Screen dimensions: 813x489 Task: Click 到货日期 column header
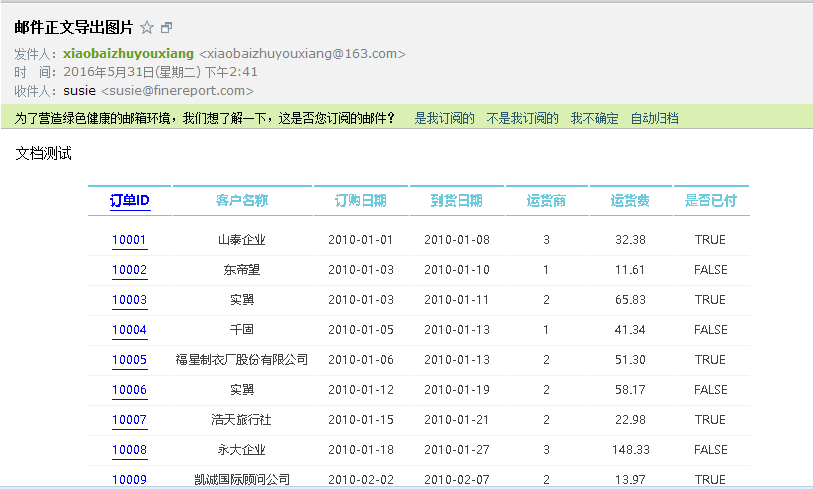point(457,201)
